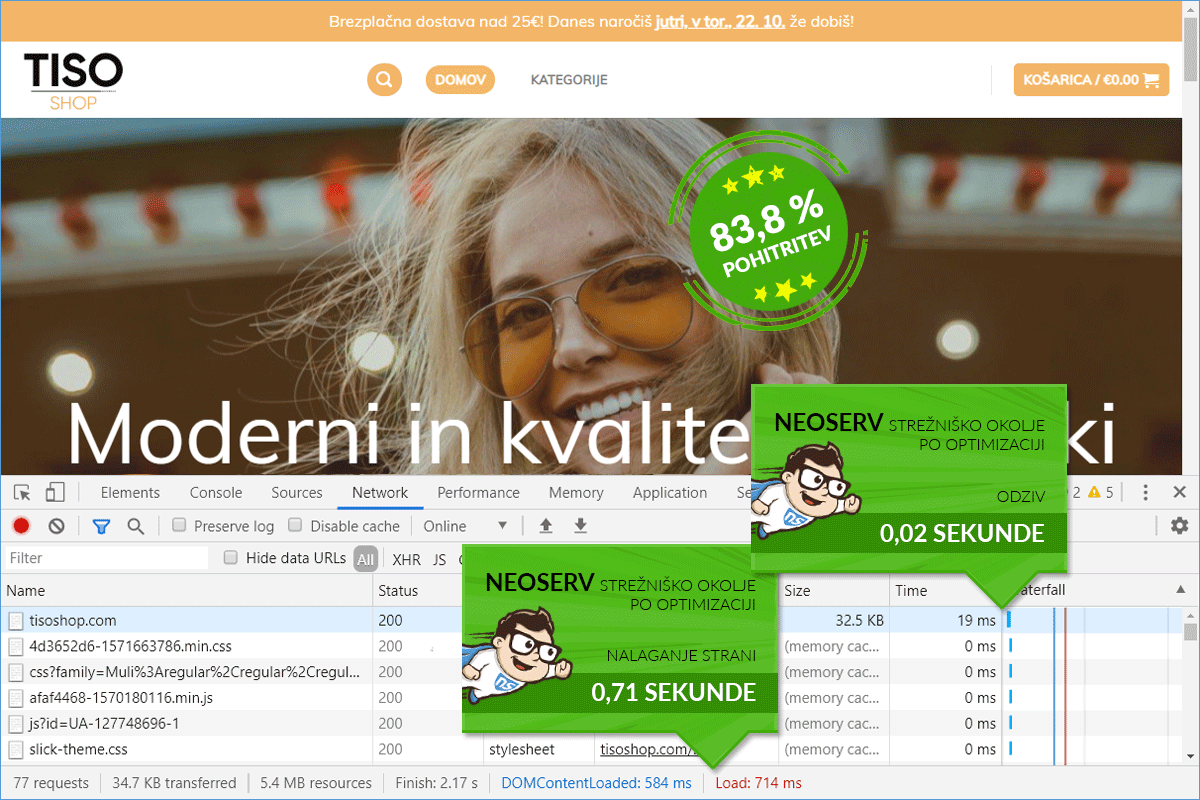Toggle the device toolbar icon

(55, 492)
